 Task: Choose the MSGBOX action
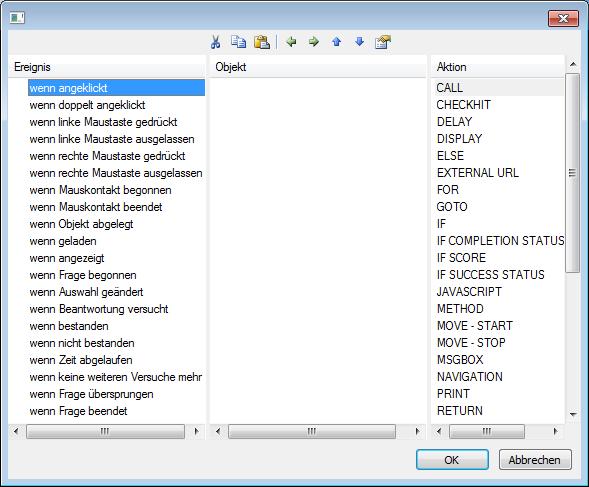[x=460, y=360]
